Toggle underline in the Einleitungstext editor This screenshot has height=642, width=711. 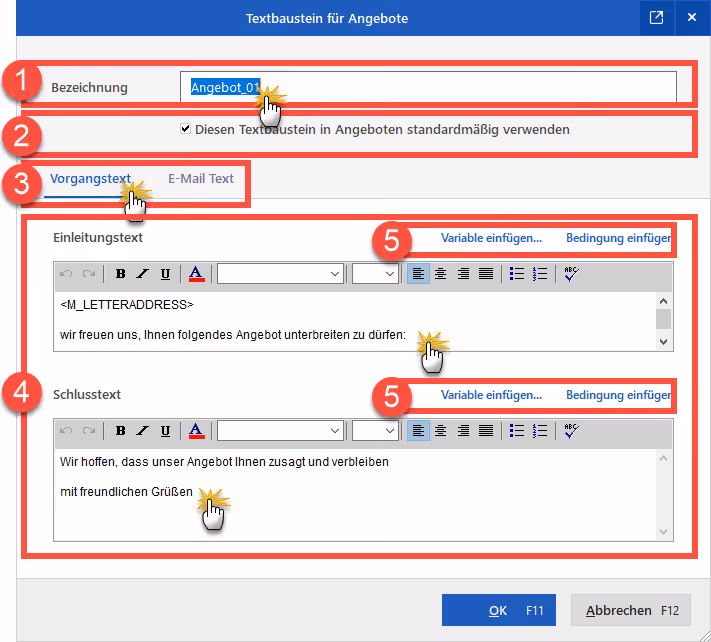166,274
